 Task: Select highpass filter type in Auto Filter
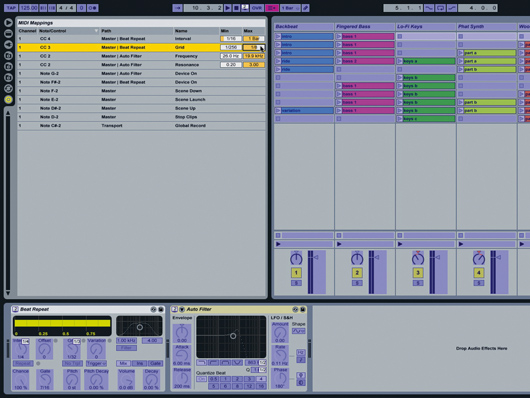[213, 362]
